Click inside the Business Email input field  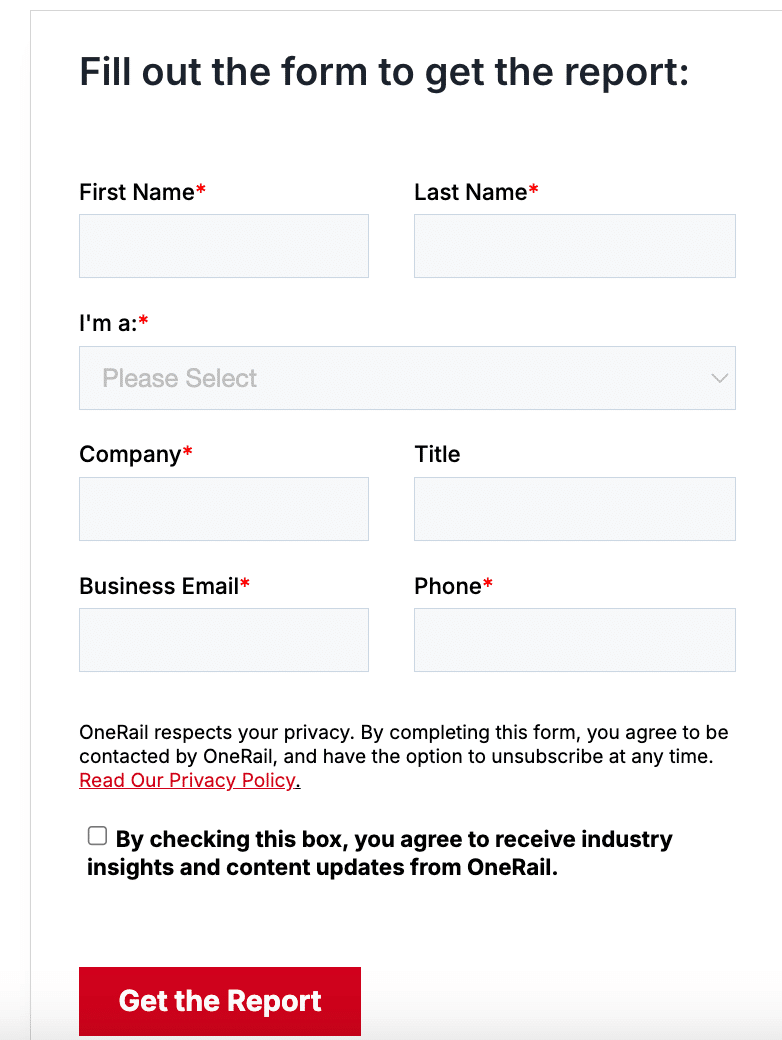[223, 640]
